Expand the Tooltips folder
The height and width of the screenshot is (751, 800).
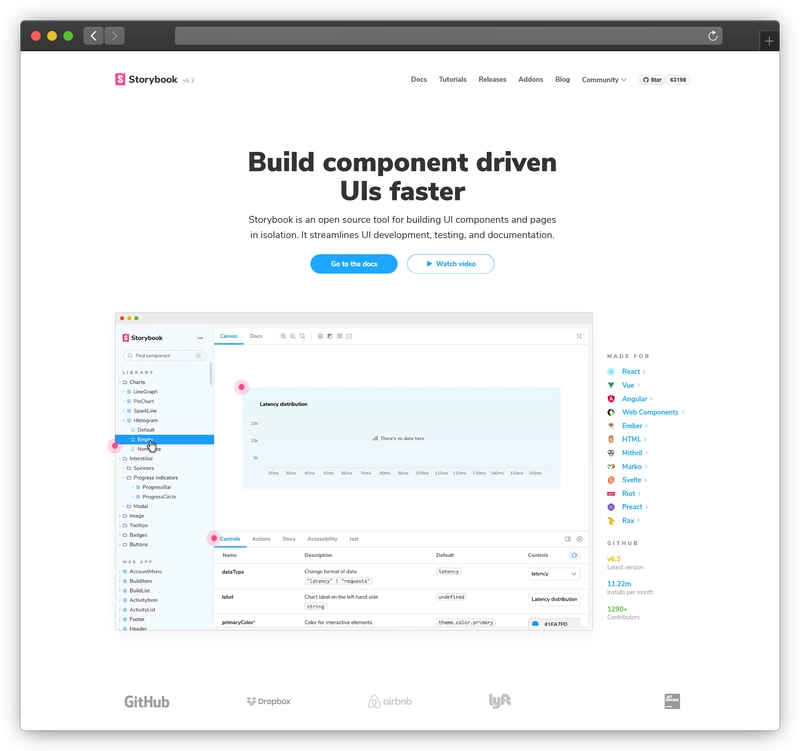[x=135, y=525]
